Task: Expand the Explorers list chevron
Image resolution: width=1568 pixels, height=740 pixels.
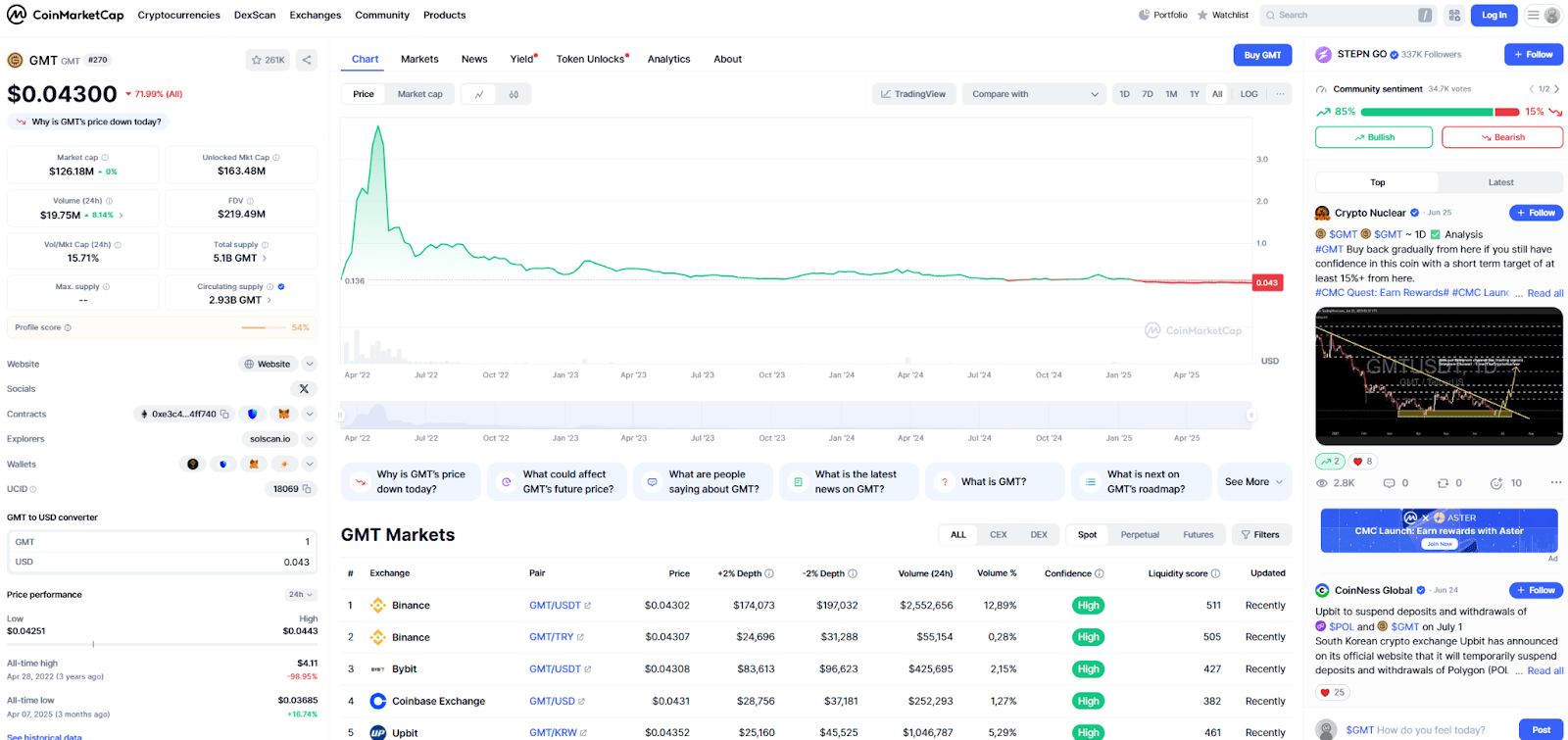Action: pyautogui.click(x=310, y=439)
